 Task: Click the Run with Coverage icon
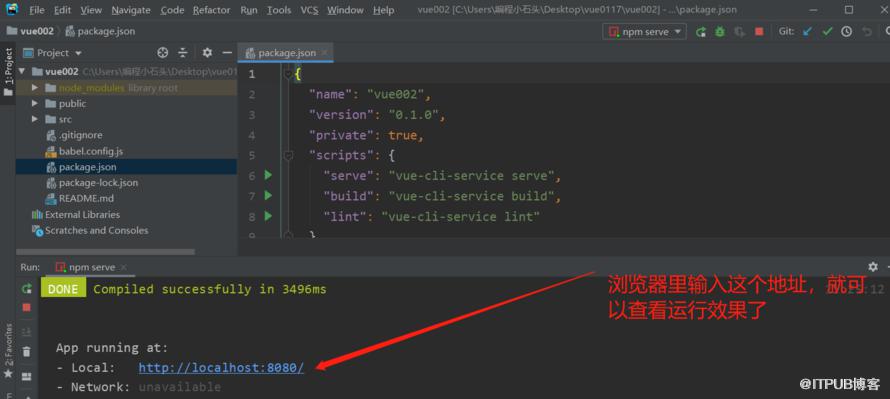click(x=739, y=32)
